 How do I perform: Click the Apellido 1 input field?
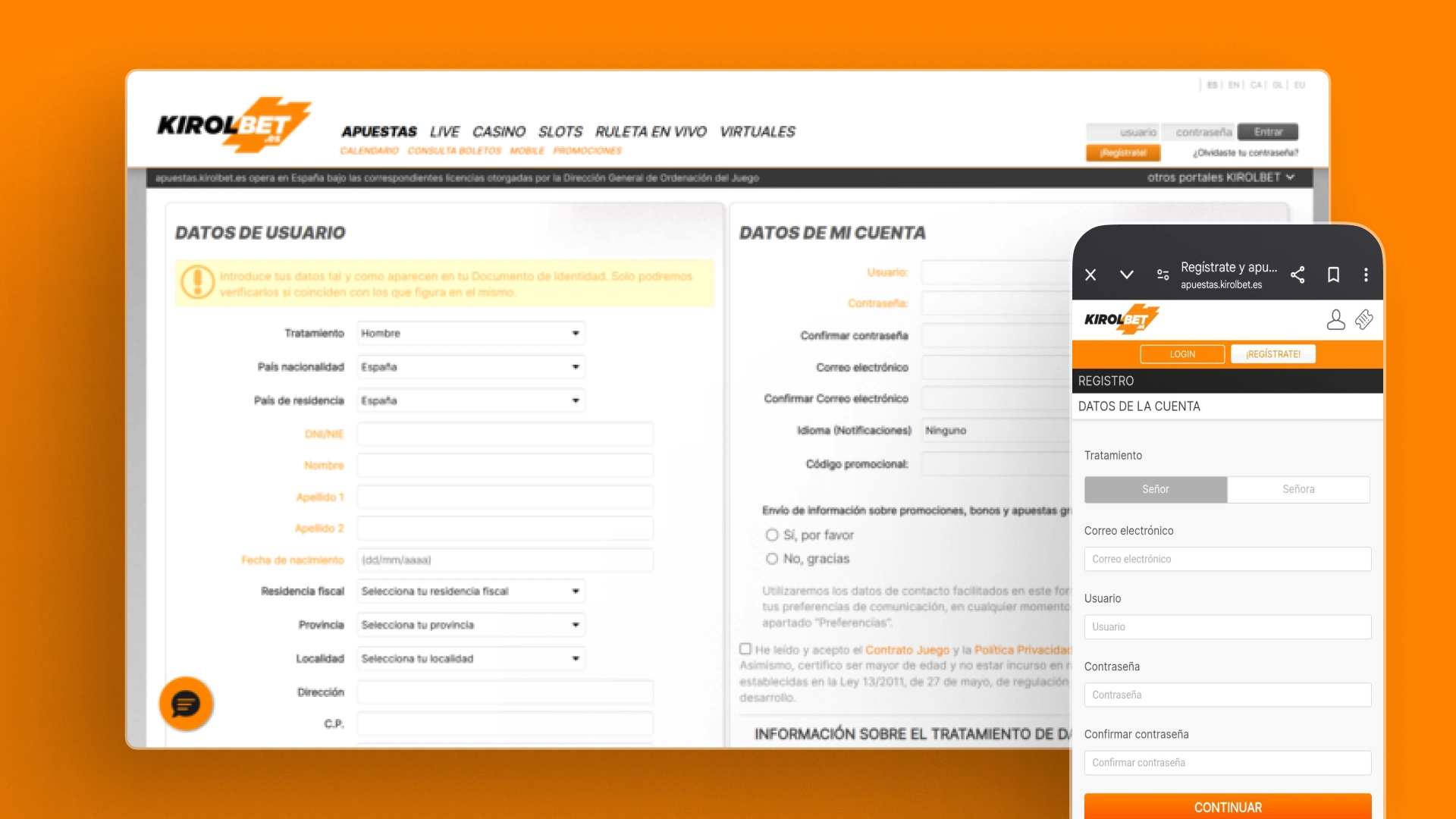point(505,497)
